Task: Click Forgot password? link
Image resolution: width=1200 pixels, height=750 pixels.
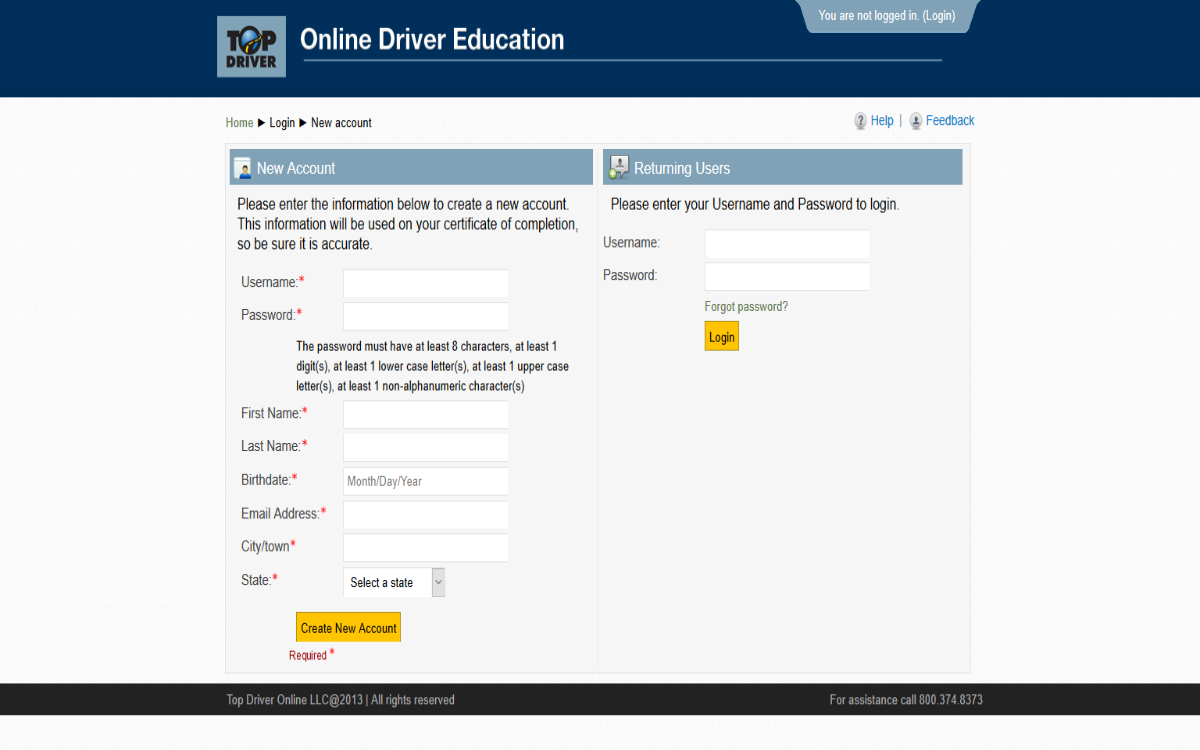Action: point(746,307)
